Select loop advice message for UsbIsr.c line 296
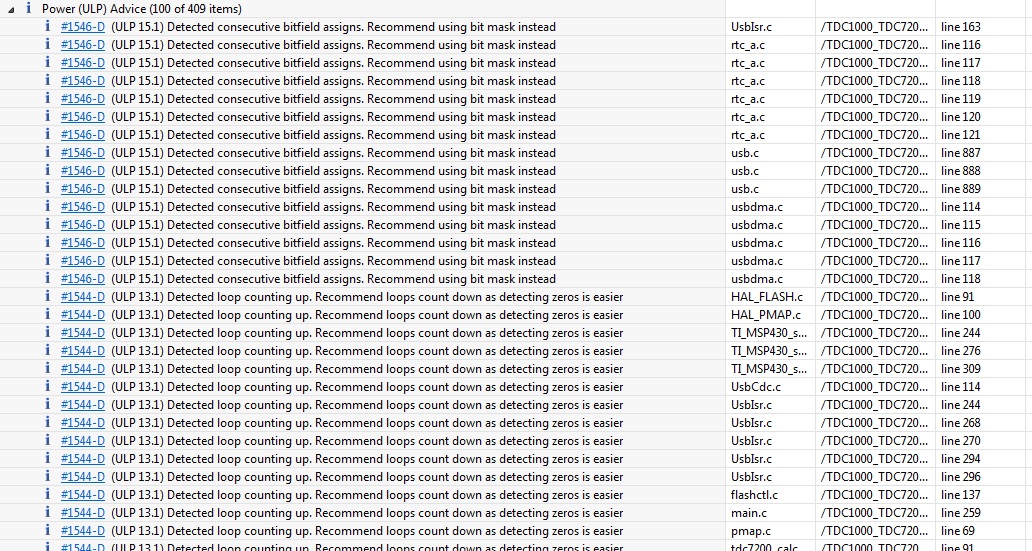Viewport: 1032px width, 551px height. point(367,477)
